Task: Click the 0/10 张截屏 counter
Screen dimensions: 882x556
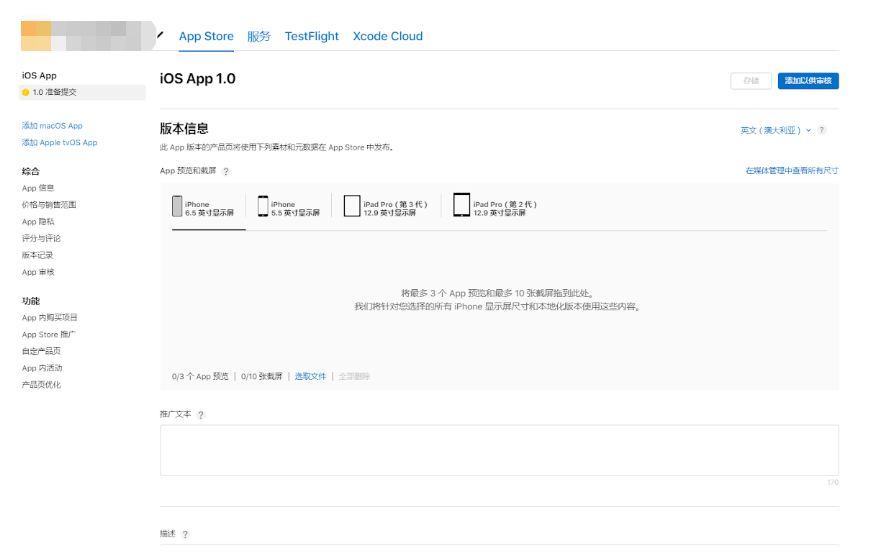Action: pyautogui.click(x=262, y=376)
